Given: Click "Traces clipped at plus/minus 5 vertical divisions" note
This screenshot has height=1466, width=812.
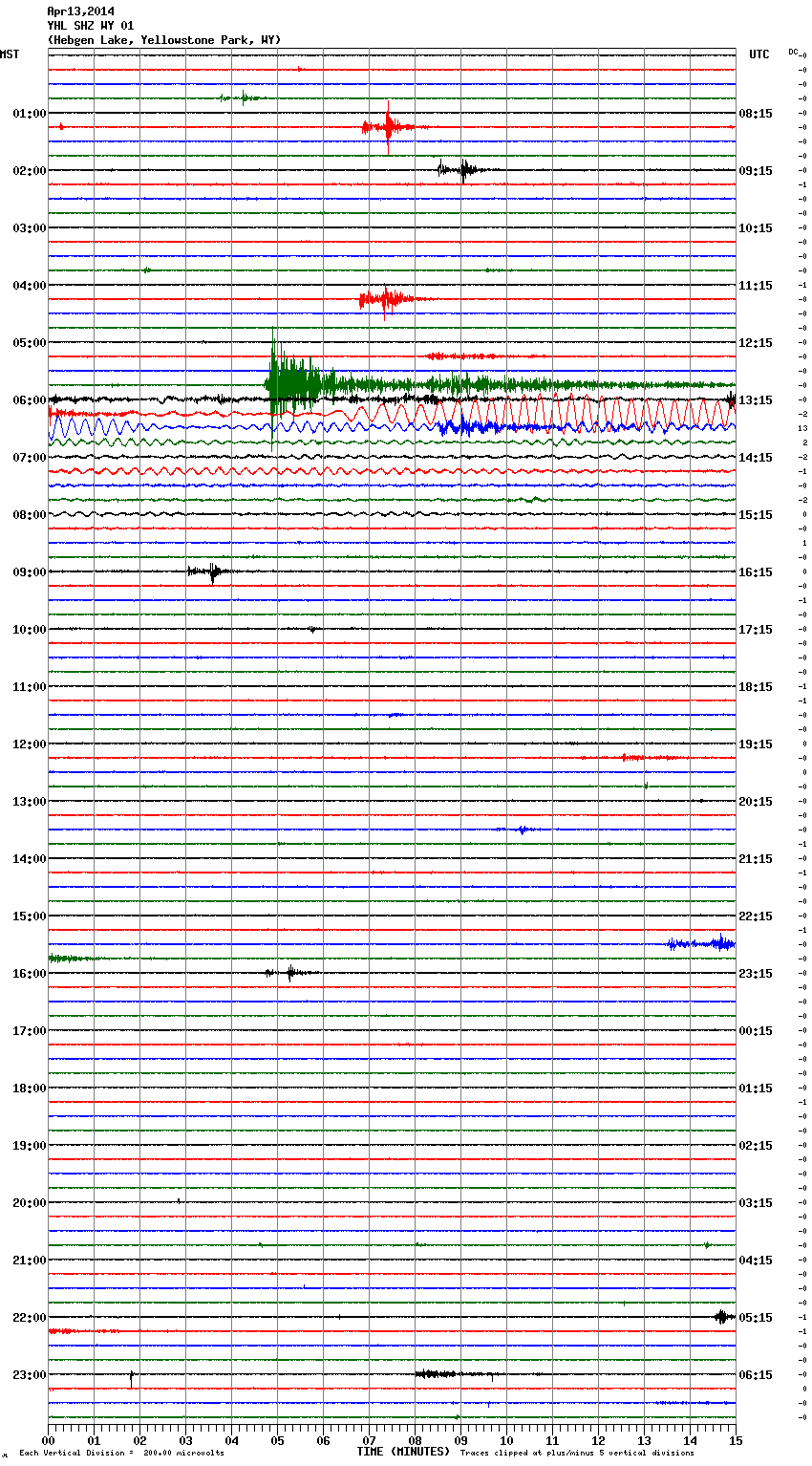Looking at the screenshot, I should 577,1453.
